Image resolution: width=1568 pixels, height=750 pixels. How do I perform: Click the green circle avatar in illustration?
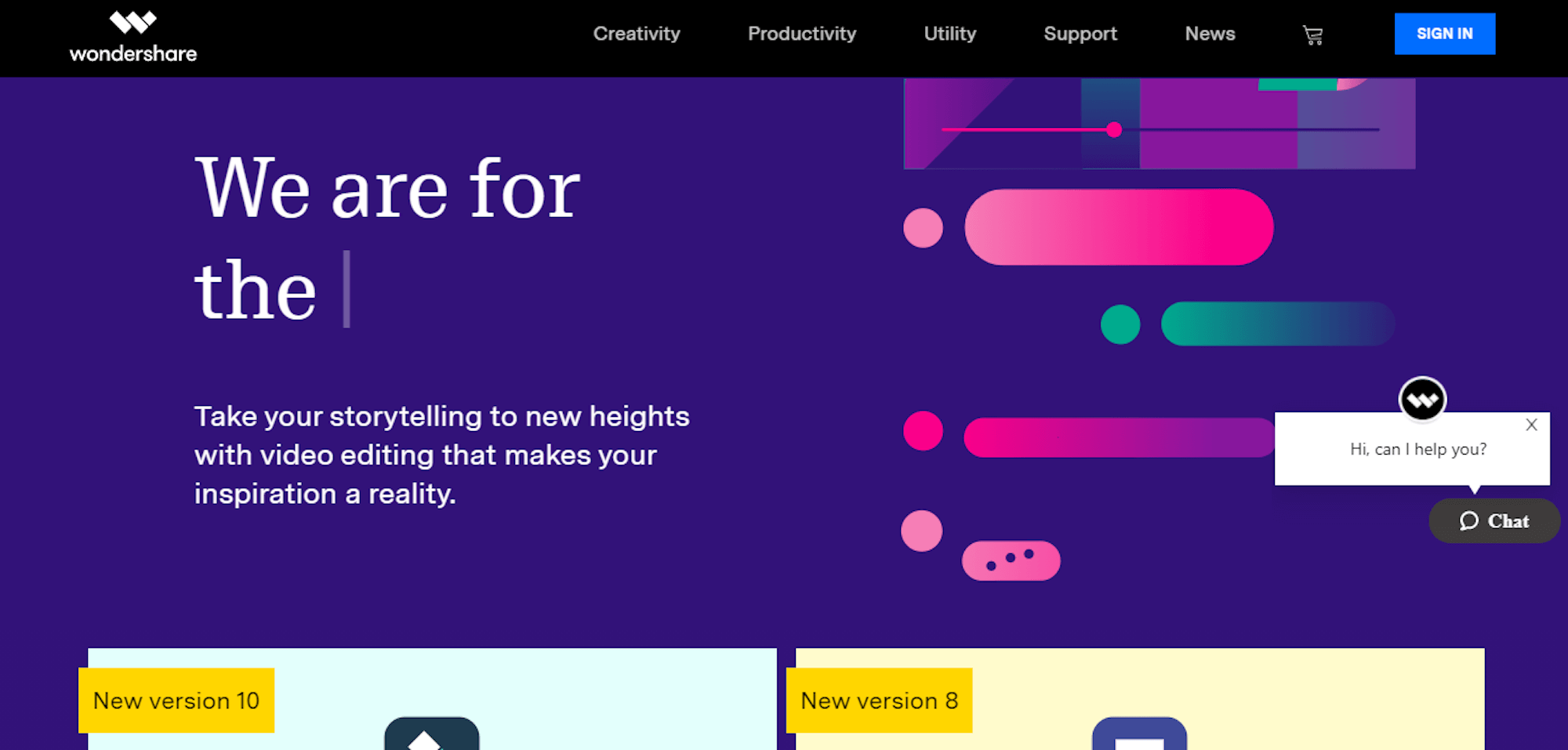click(x=1120, y=324)
